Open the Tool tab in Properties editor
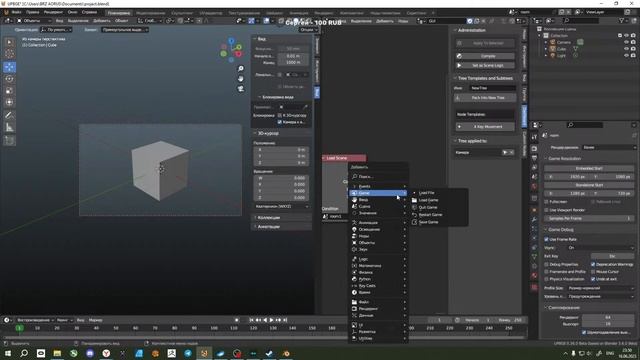The width and height of the screenshot is (640, 360). 534,138
